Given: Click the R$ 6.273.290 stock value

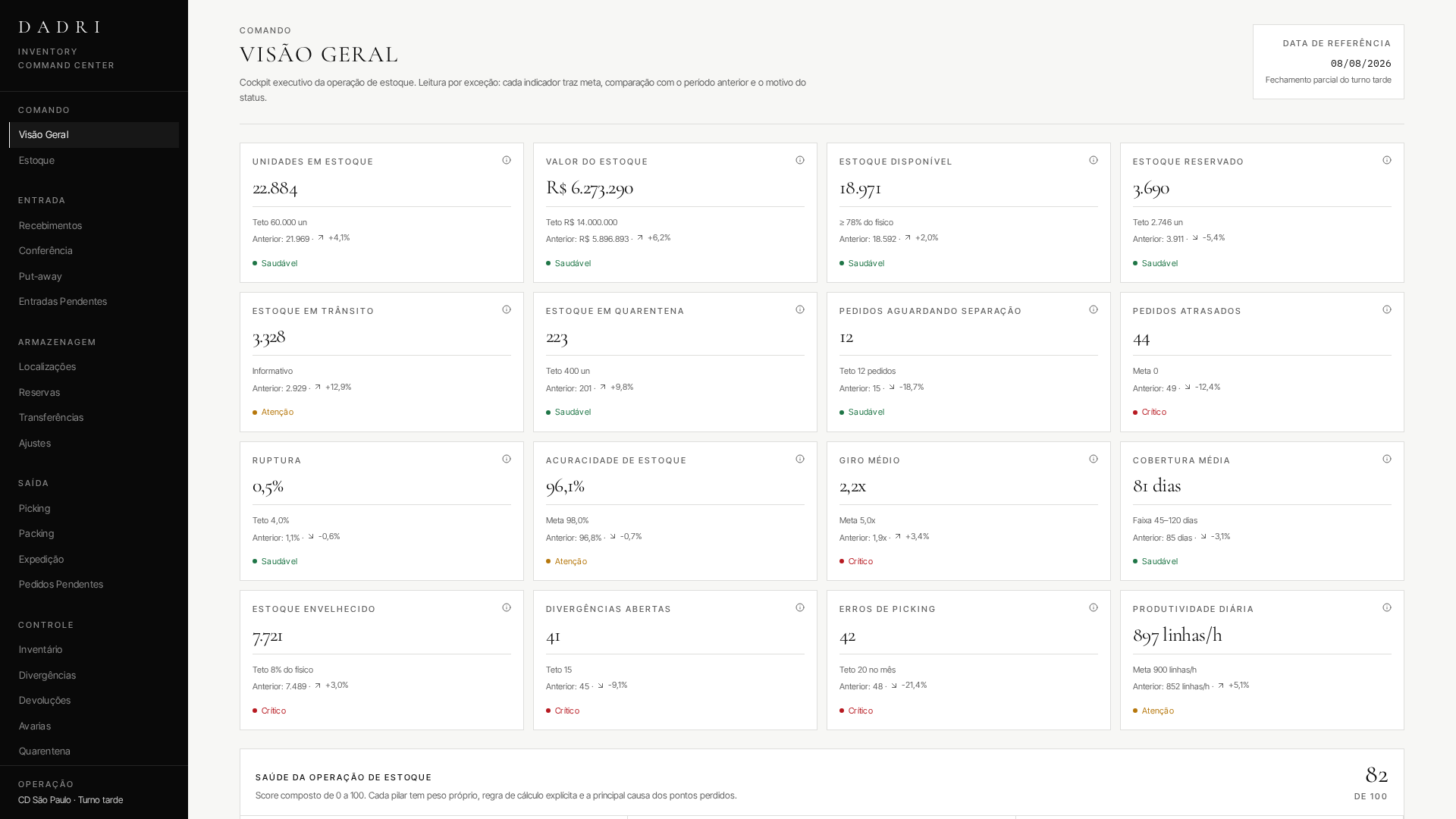Looking at the screenshot, I should tap(589, 188).
